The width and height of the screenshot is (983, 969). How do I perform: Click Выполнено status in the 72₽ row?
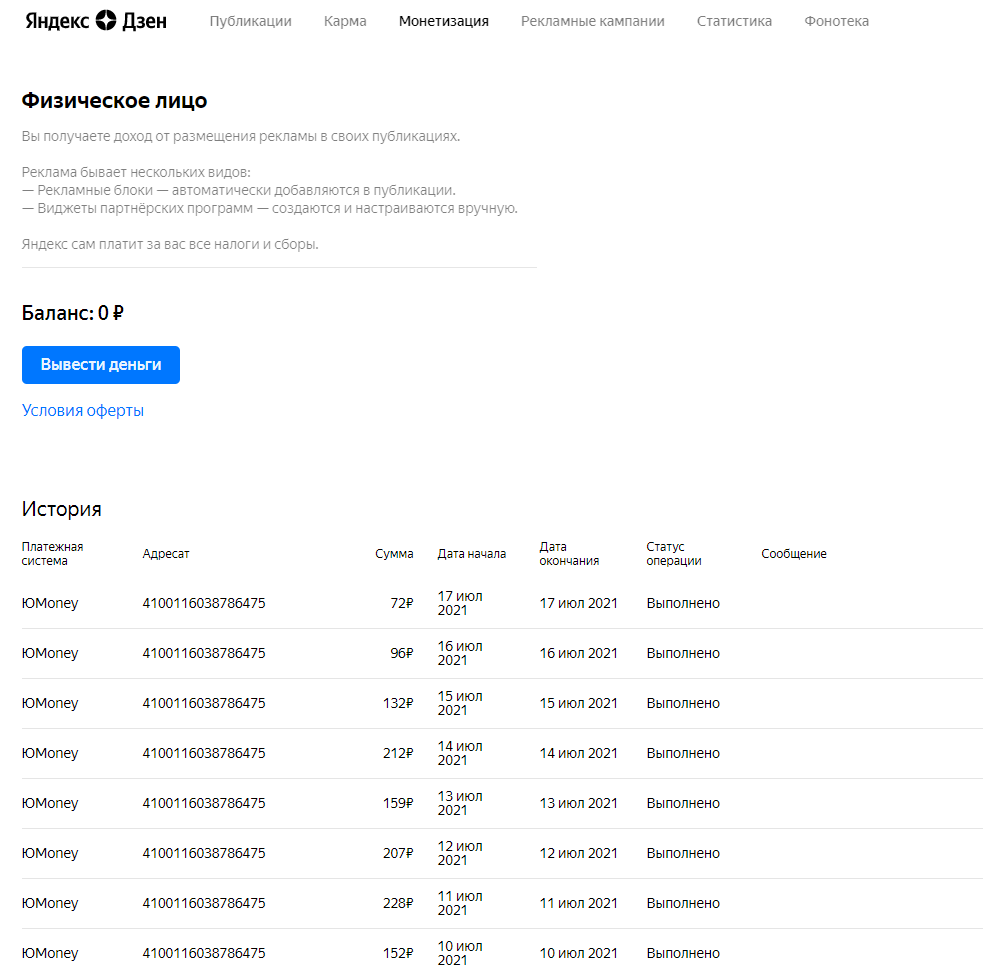pos(683,603)
